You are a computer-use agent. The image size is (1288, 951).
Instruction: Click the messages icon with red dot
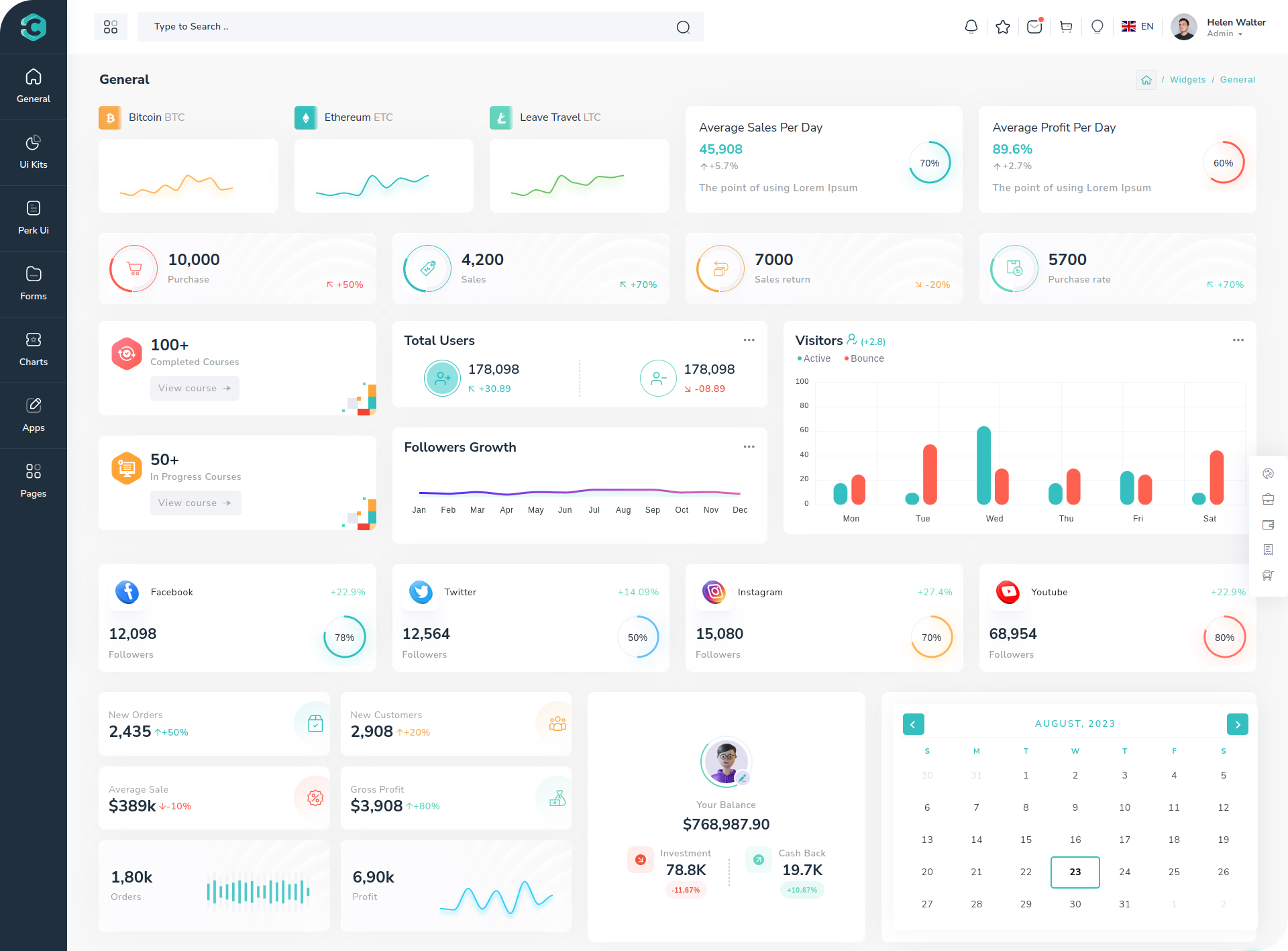(x=1034, y=27)
